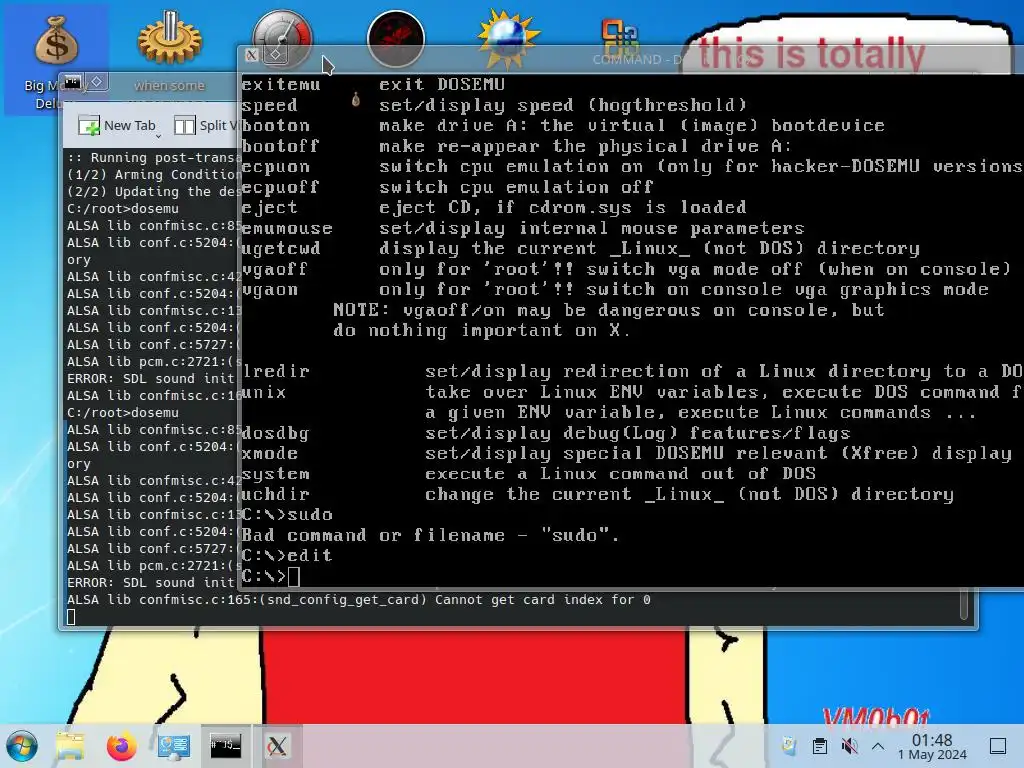The image size is (1024, 768).
Task: Click Split View in Konsole toolbar
Action: 206,125
